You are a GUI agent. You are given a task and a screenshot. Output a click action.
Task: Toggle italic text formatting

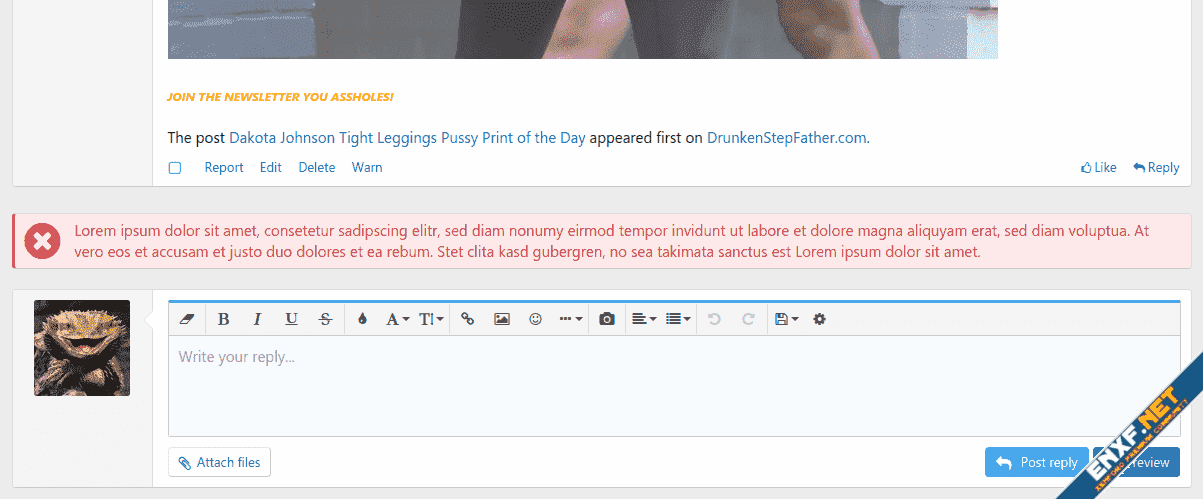coord(257,319)
